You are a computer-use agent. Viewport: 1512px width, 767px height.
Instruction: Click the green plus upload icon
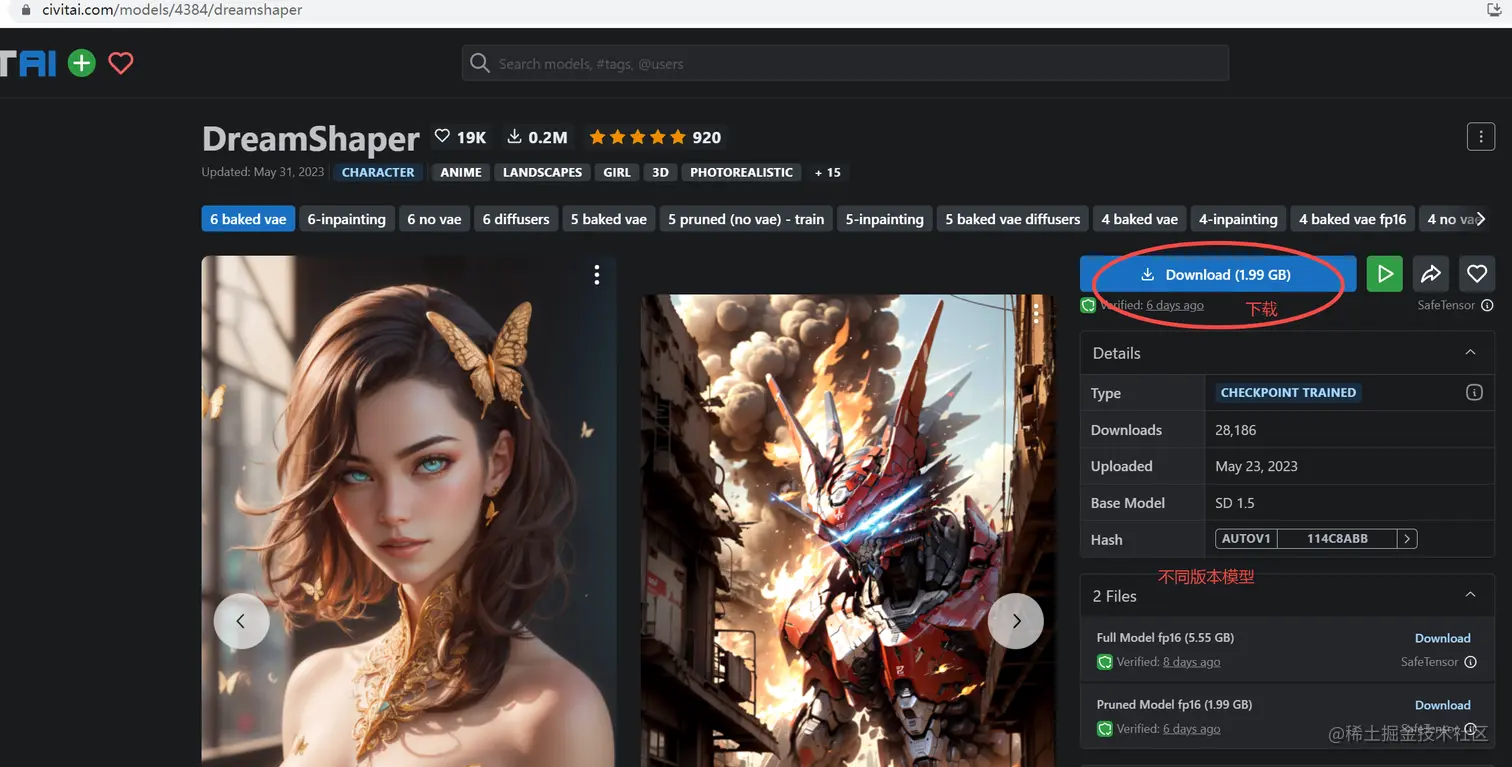click(x=82, y=64)
